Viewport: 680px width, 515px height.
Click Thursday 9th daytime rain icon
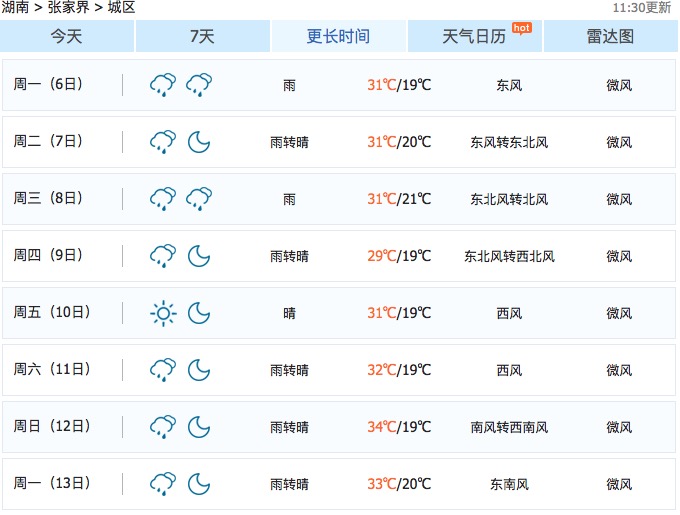(163, 256)
